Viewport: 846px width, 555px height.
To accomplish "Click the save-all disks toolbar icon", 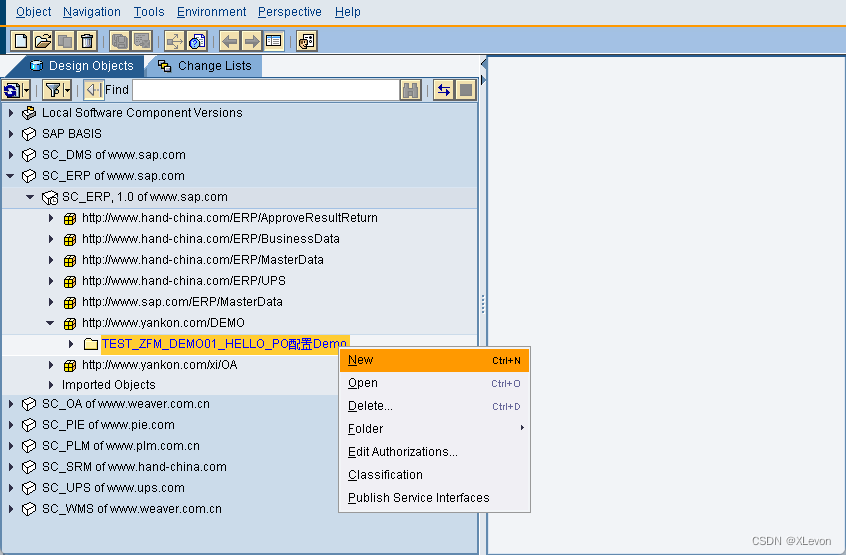I will (120, 41).
